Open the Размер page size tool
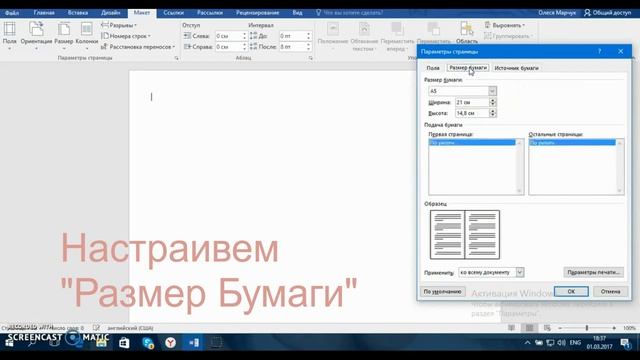Image resolution: width=640 pixels, height=360 pixels. pyautogui.click(x=64, y=35)
